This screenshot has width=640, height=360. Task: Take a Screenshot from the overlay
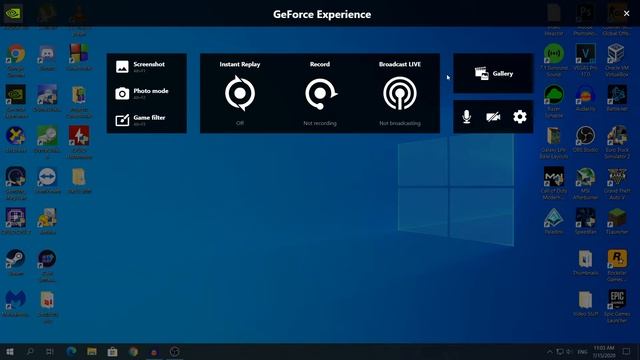coord(140,67)
